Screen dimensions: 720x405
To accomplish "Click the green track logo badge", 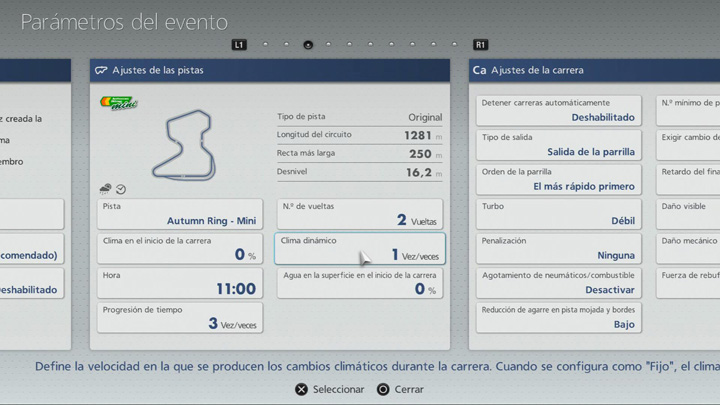I will coord(118,102).
